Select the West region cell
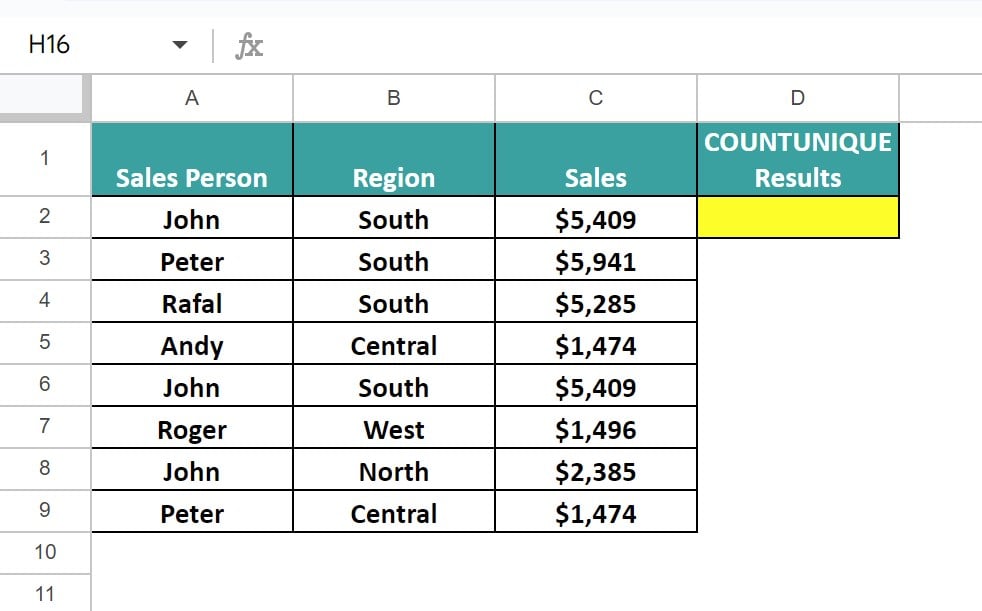 (x=394, y=427)
